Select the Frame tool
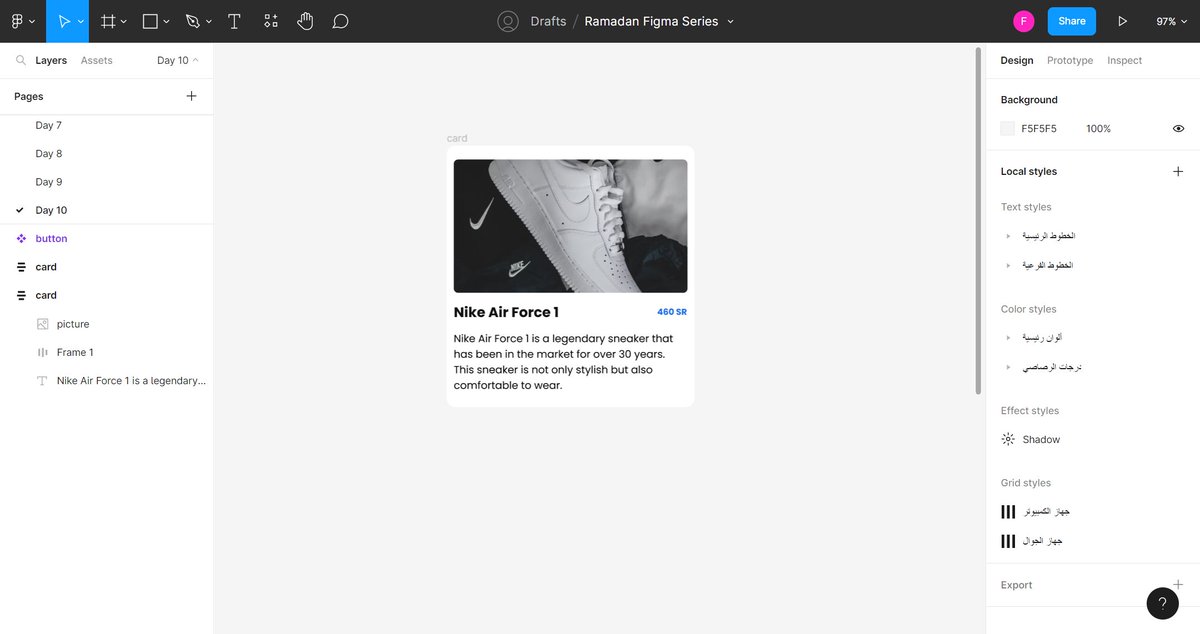The height and width of the screenshot is (634, 1200). point(108,21)
